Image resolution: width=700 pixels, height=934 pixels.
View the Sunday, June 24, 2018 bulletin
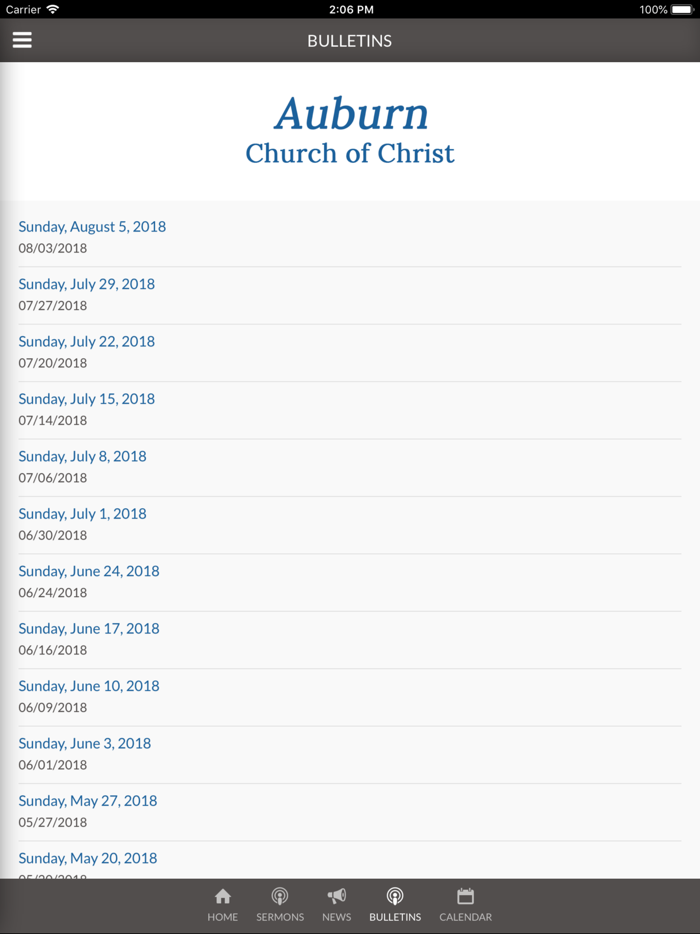pos(88,570)
